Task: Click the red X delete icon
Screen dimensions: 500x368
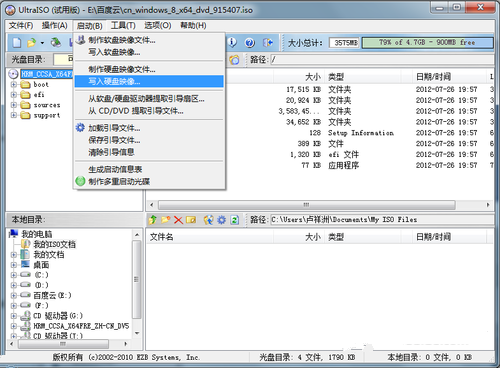Action: click(178, 220)
